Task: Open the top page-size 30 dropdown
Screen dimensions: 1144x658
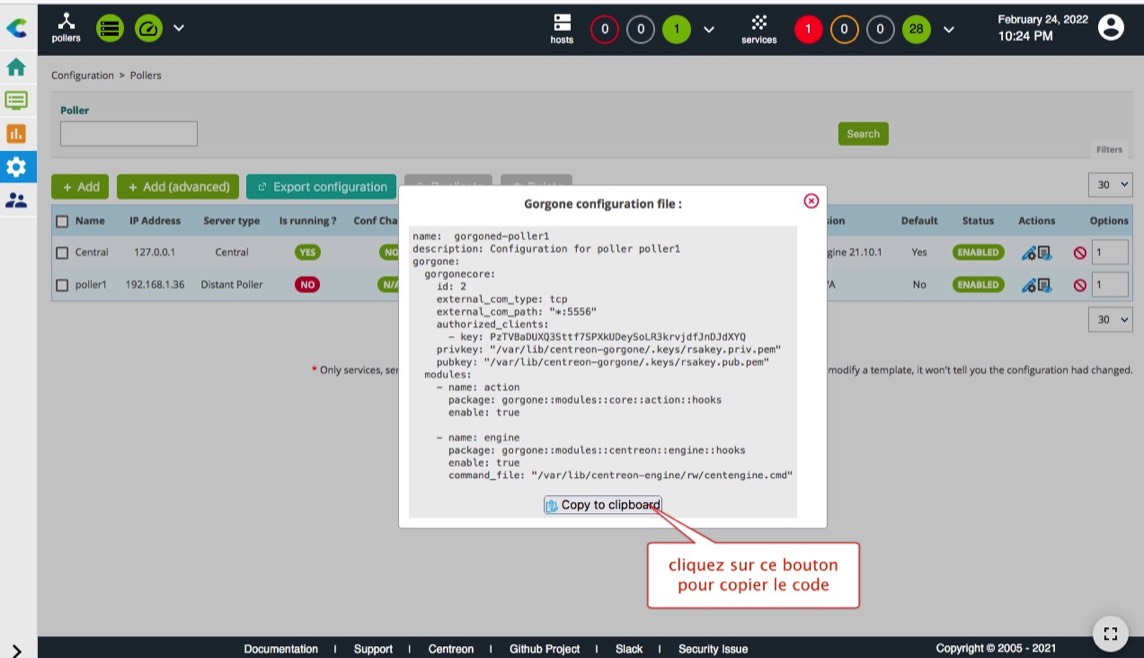Action: pos(1110,185)
